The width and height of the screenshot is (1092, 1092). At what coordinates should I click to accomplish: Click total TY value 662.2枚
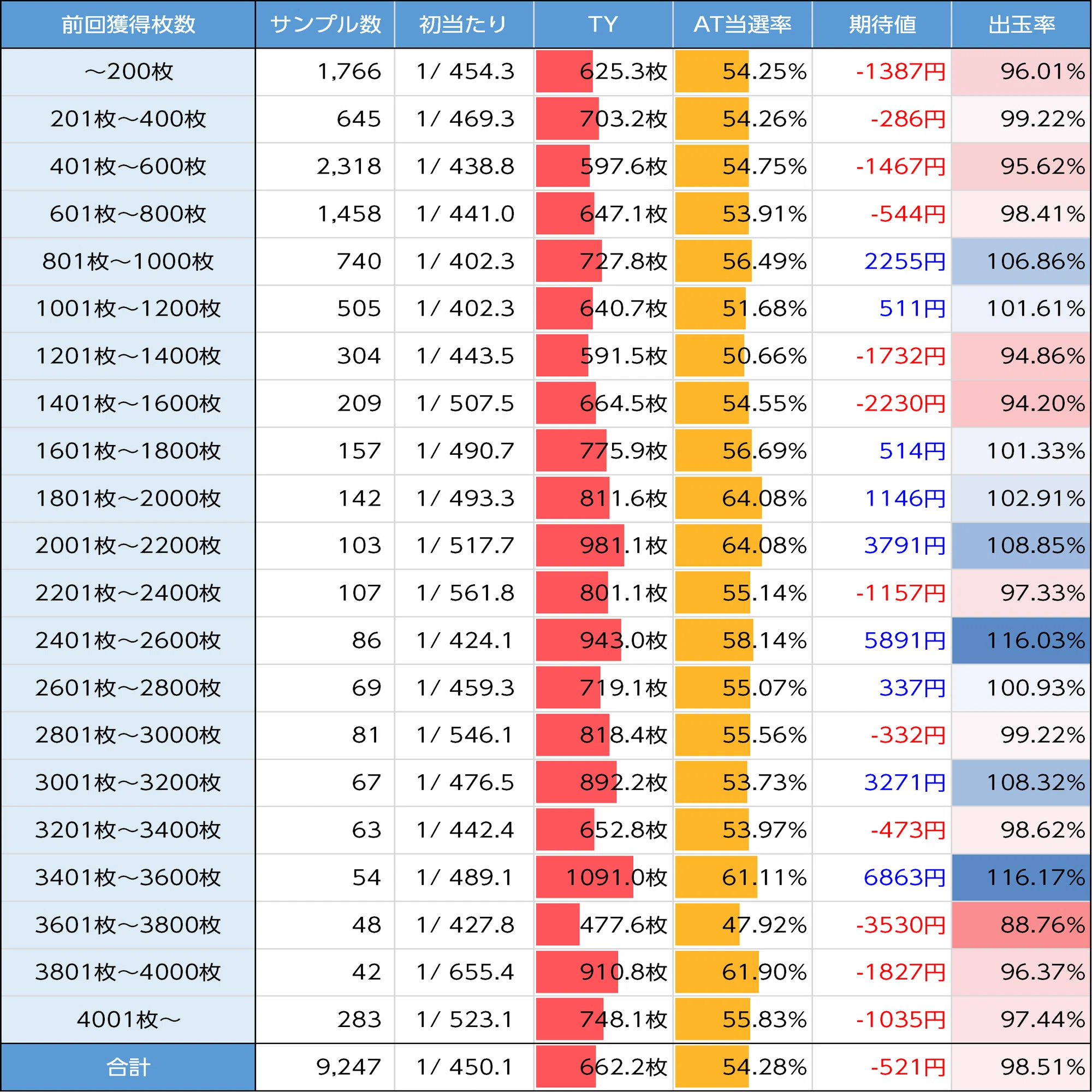click(624, 1067)
